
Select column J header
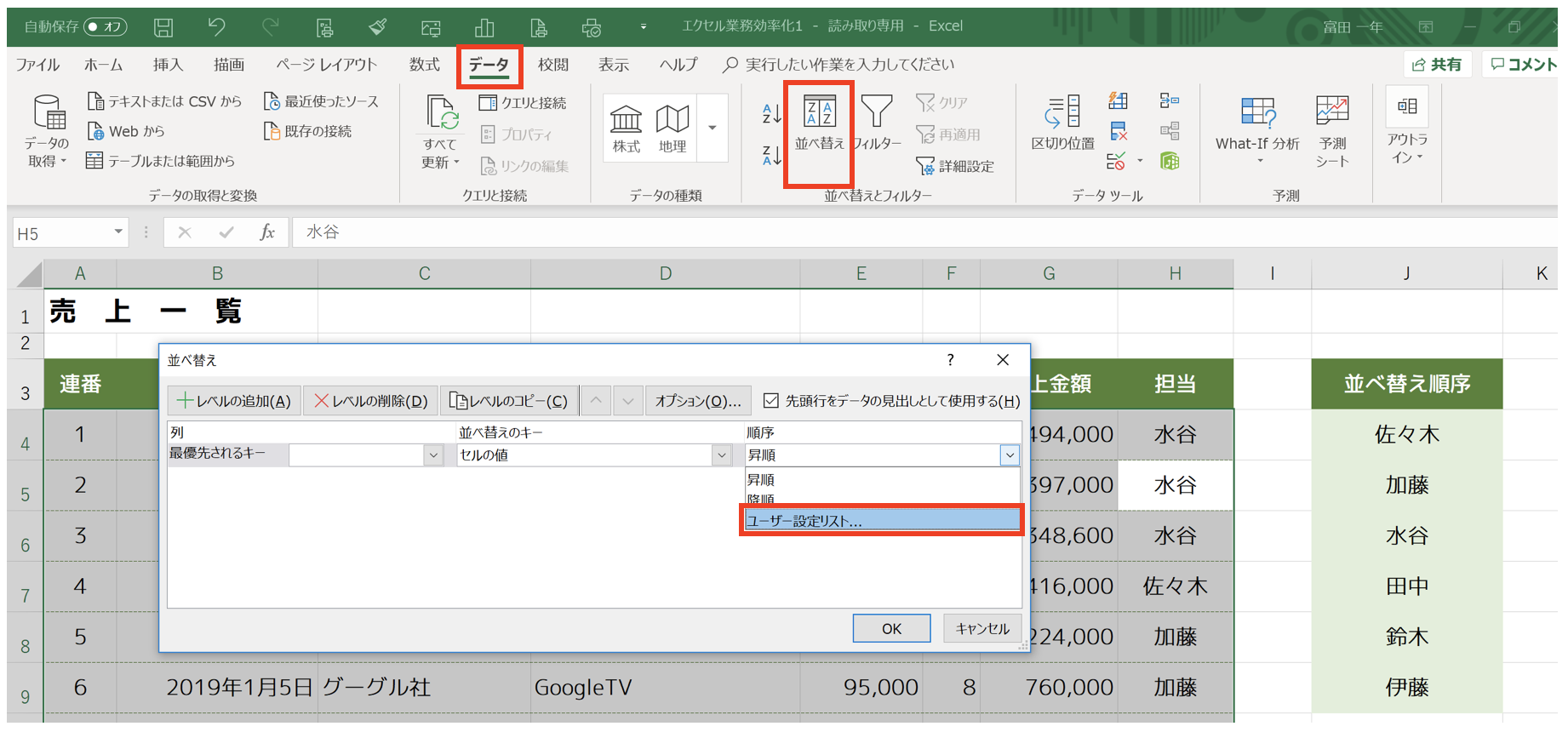[1406, 273]
